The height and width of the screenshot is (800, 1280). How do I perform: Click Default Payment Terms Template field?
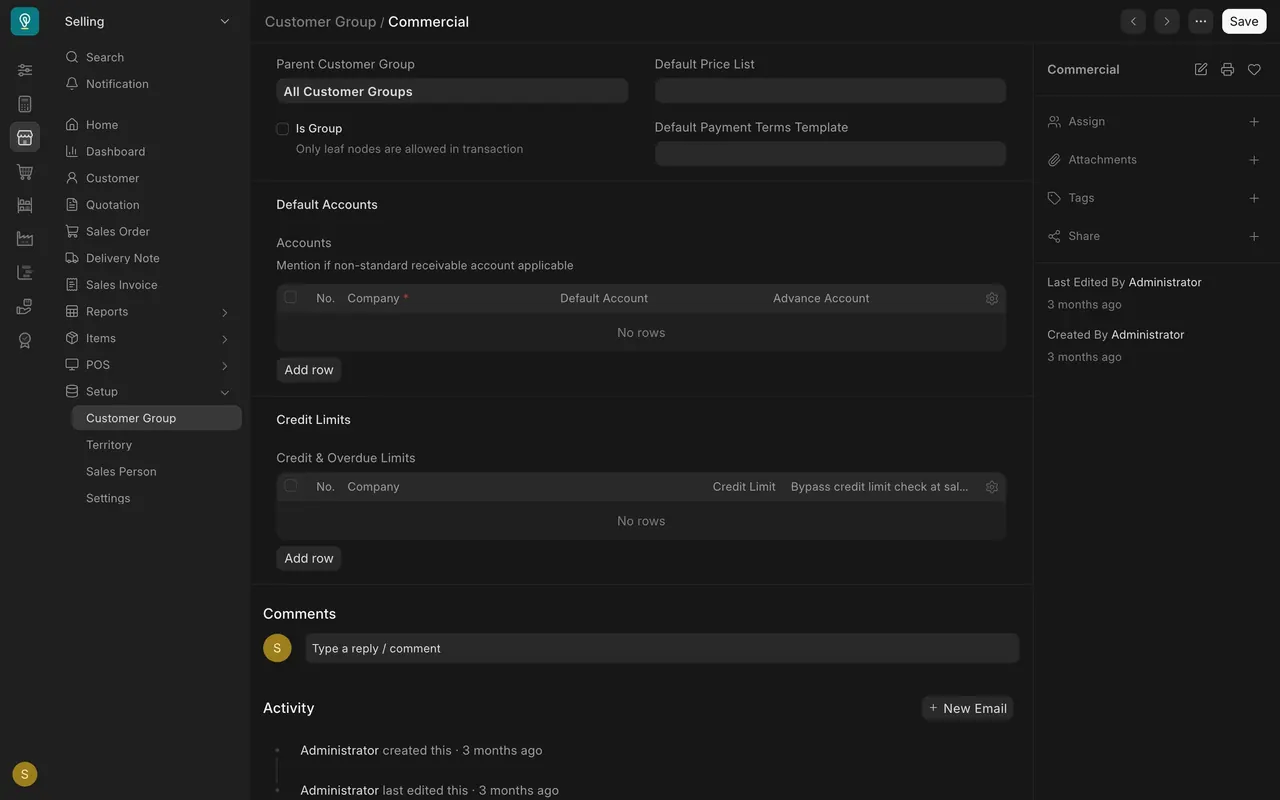pyautogui.click(x=830, y=153)
